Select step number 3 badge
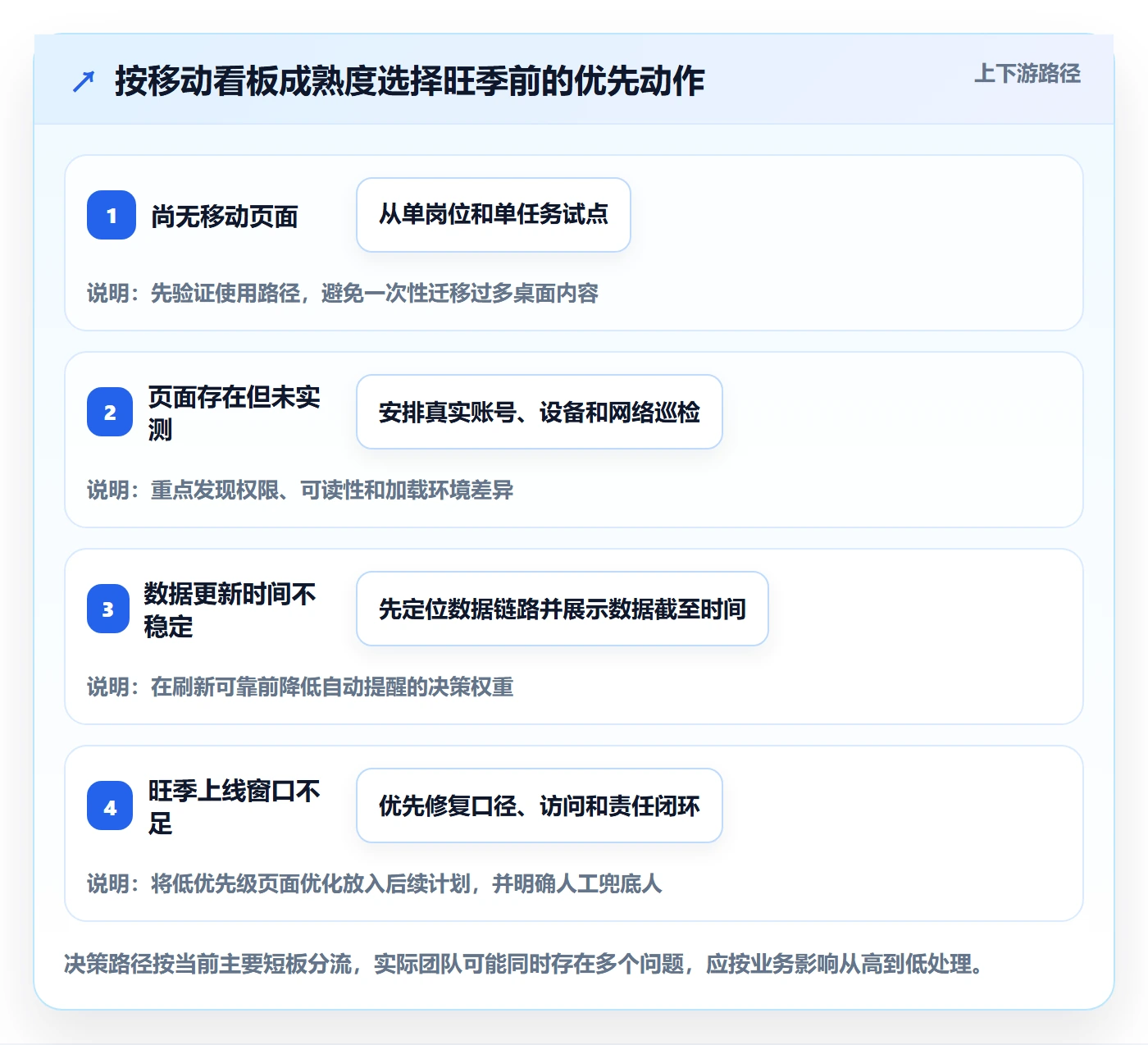Screen dimensions: 1148x1045 [108, 609]
